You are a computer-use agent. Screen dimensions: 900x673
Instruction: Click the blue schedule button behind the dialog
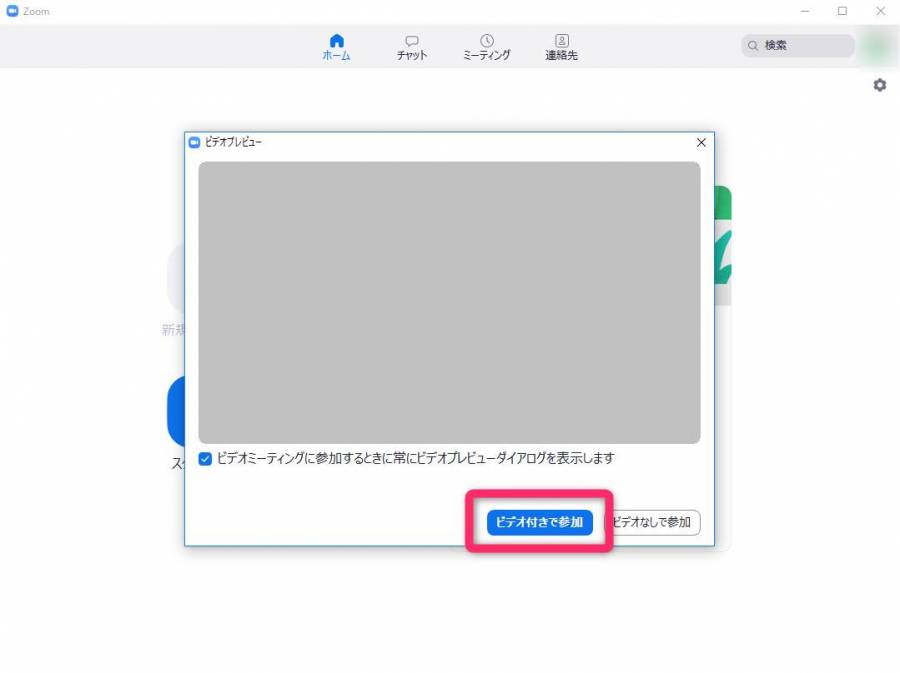pos(175,410)
